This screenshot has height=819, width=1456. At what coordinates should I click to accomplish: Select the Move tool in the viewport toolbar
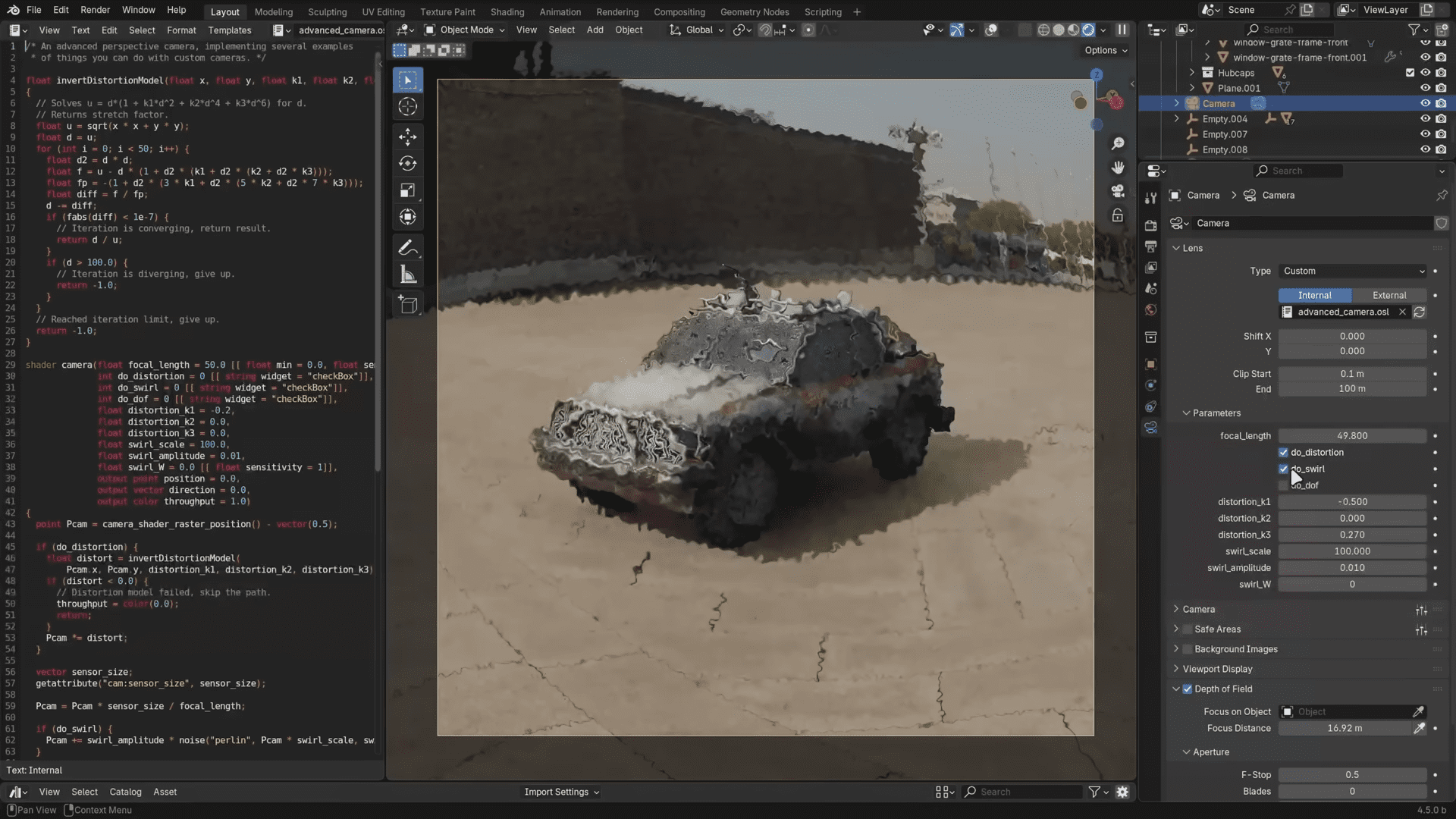coord(407,136)
